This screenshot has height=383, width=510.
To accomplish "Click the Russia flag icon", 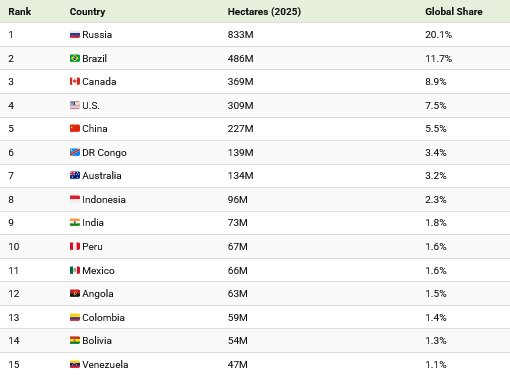I will [x=75, y=35].
